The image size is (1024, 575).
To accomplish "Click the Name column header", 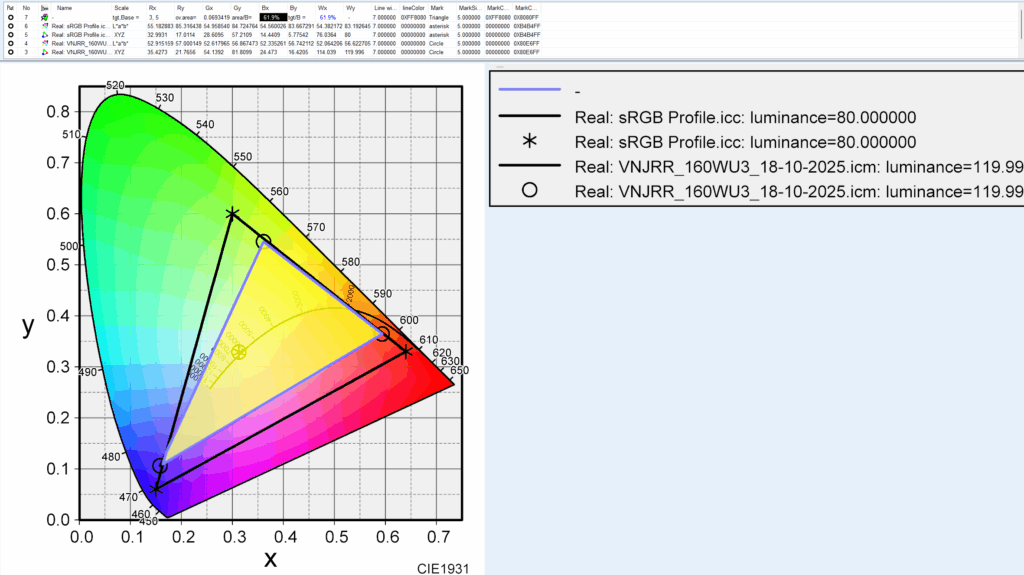I will (64, 7).
